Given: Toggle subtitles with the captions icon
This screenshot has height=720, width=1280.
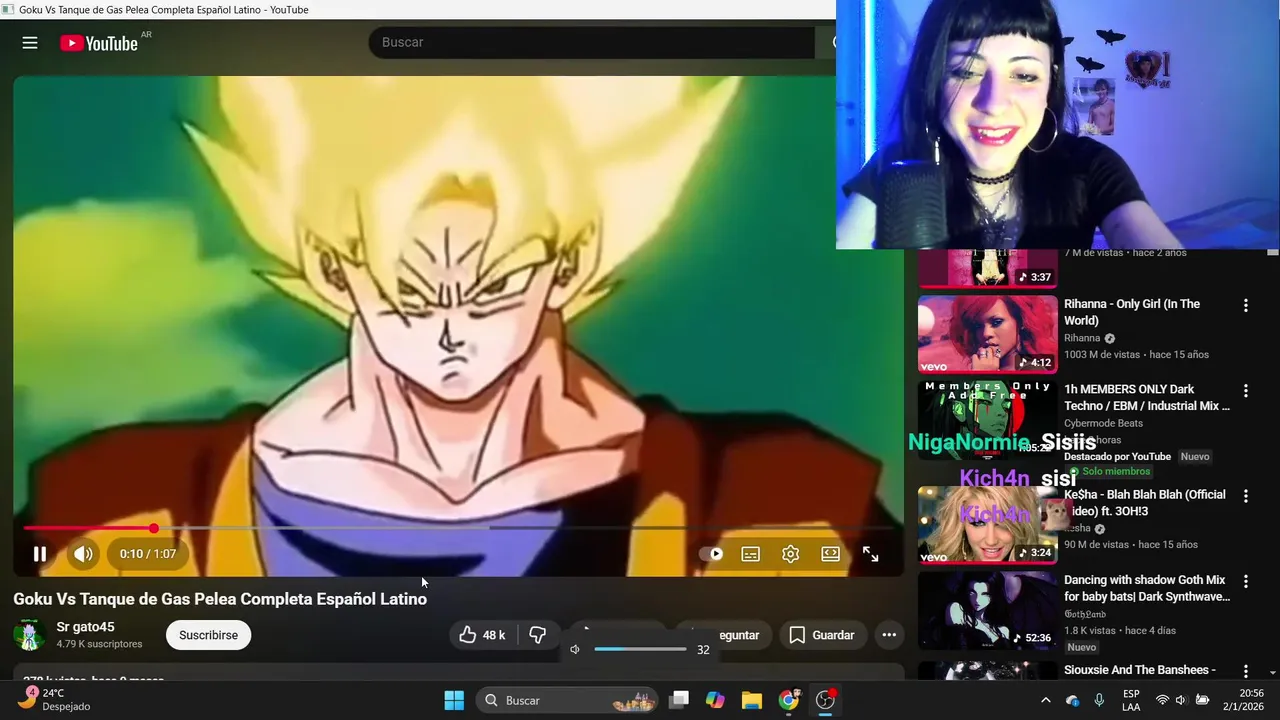Looking at the screenshot, I should pyautogui.click(x=750, y=554).
